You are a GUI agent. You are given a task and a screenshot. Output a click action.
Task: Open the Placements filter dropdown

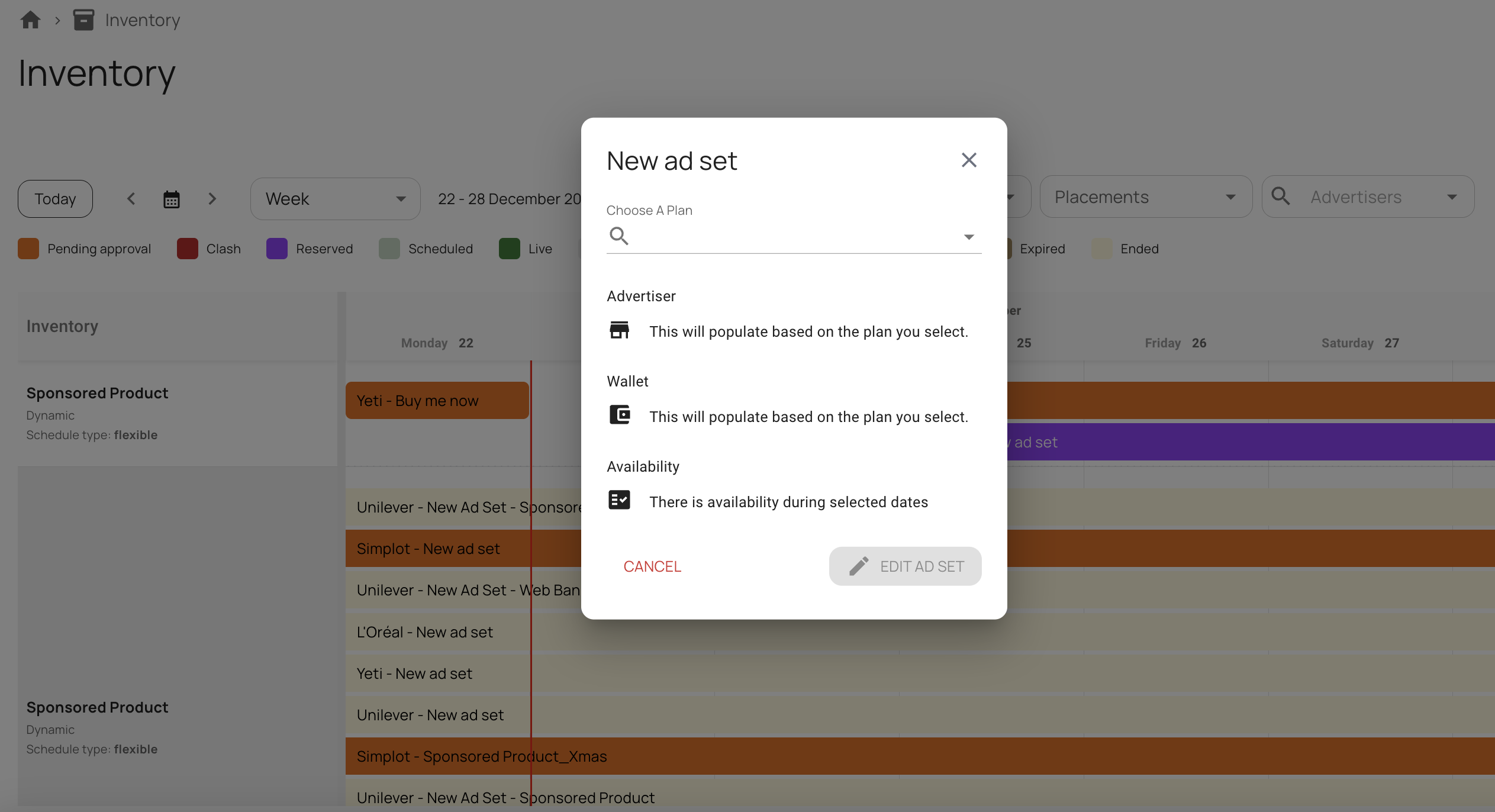(x=1145, y=197)
